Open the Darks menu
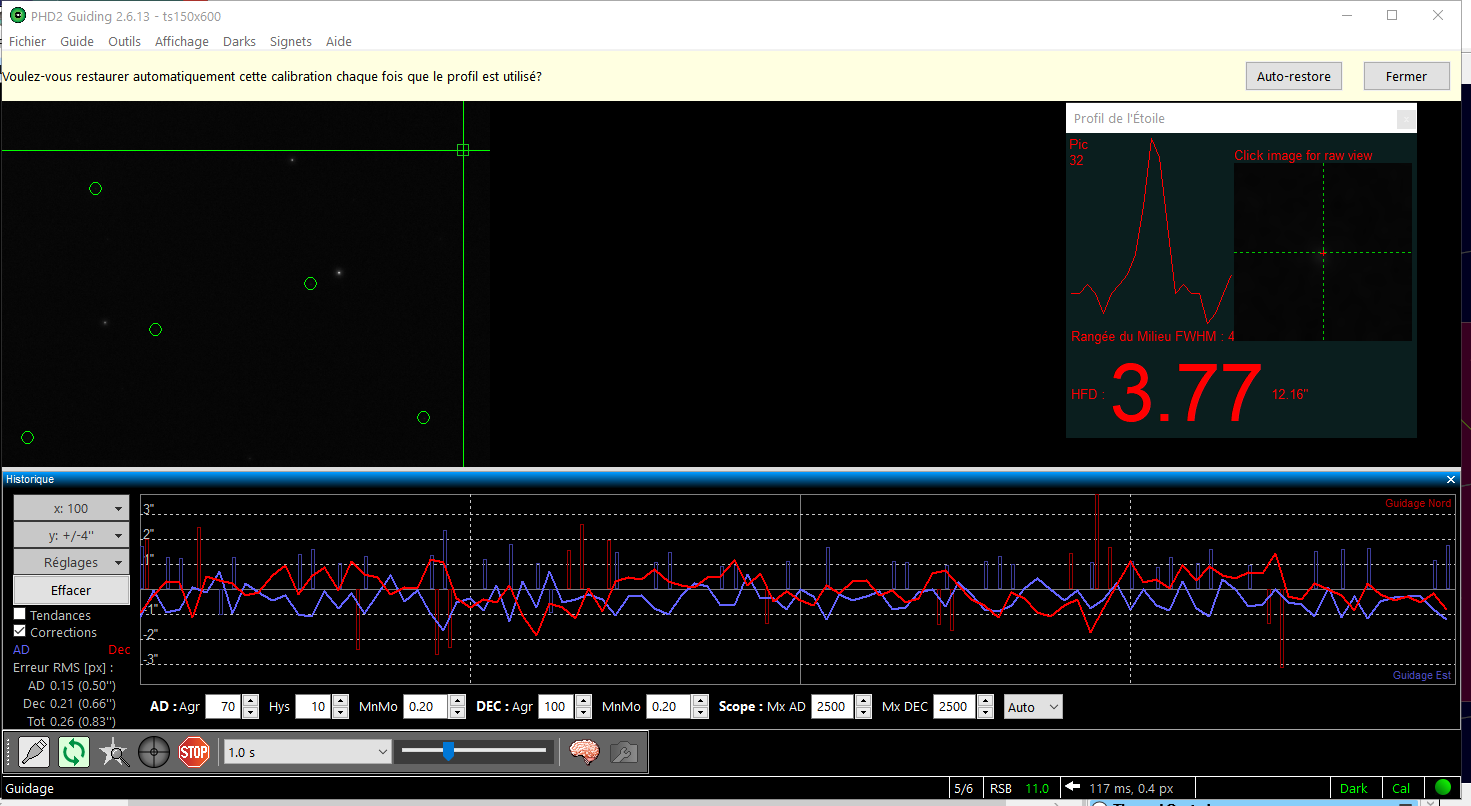Screen dimensions: 1471x806 tap(239, 42)
